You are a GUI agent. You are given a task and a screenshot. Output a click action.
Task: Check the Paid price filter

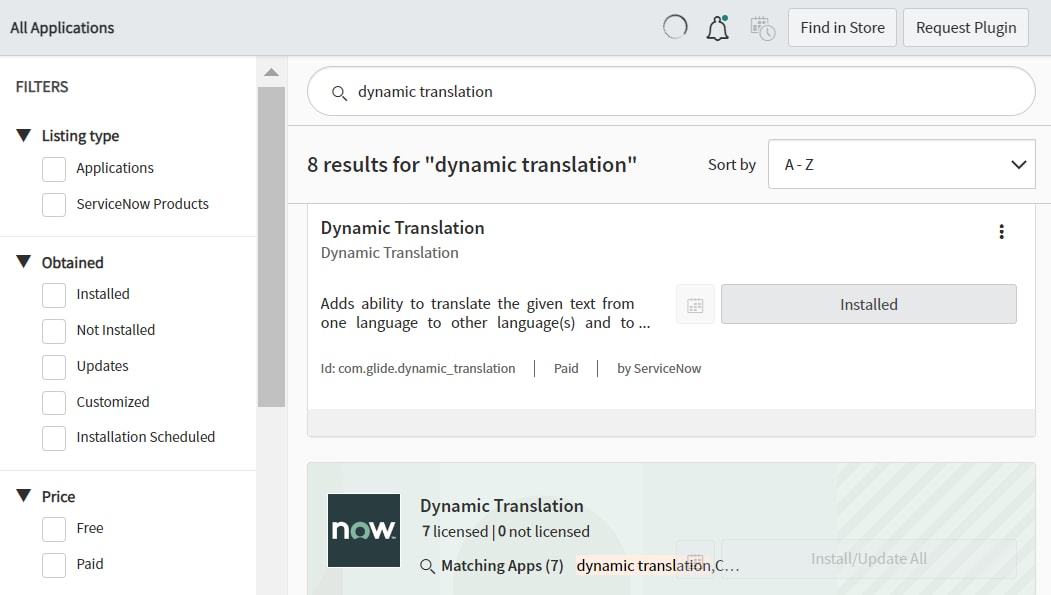(54, 565)
